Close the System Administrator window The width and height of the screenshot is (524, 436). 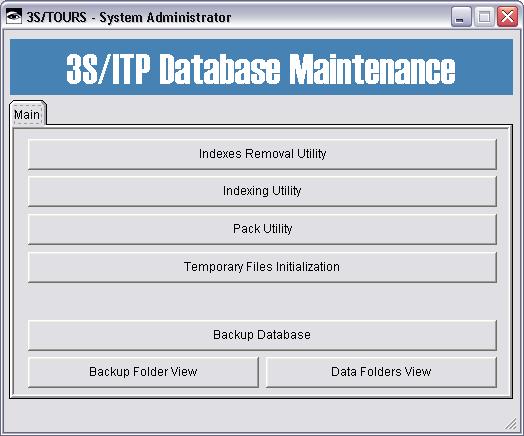point(508,16)
